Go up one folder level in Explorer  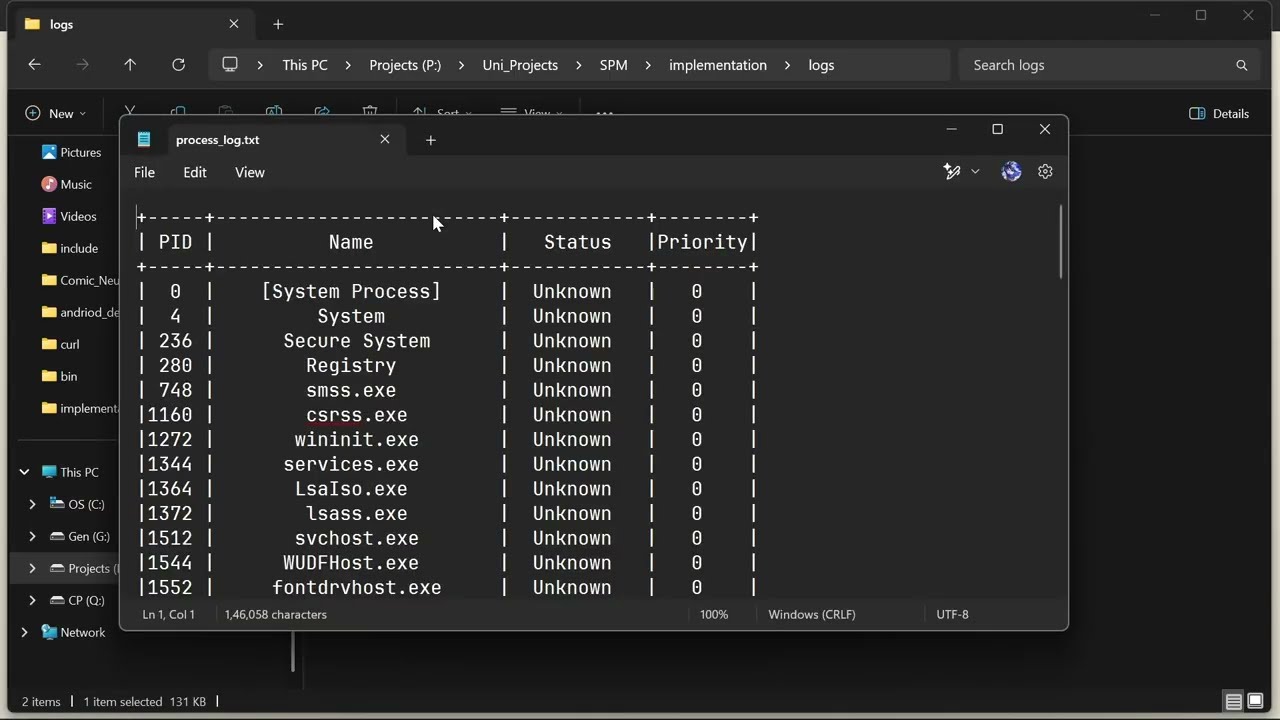point(130,65)
